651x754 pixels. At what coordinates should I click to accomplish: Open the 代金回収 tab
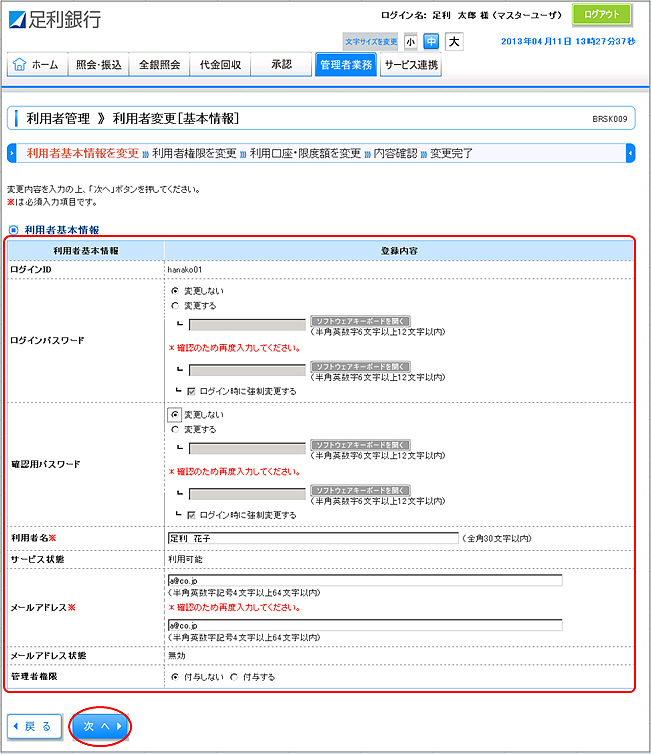coord(220,64)
